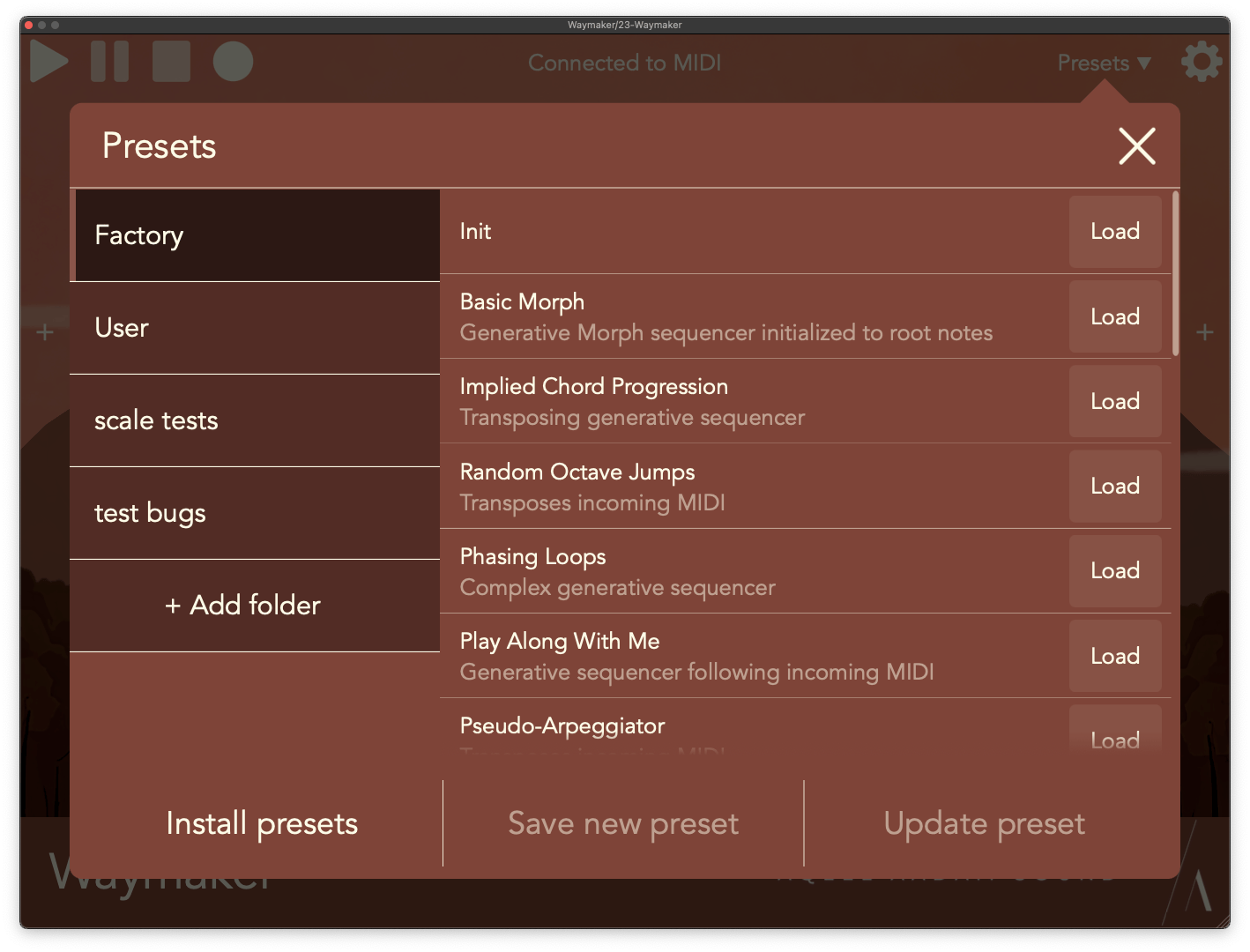Click Update preset
Screen dimensions: 1250x952
pos(984,823)
